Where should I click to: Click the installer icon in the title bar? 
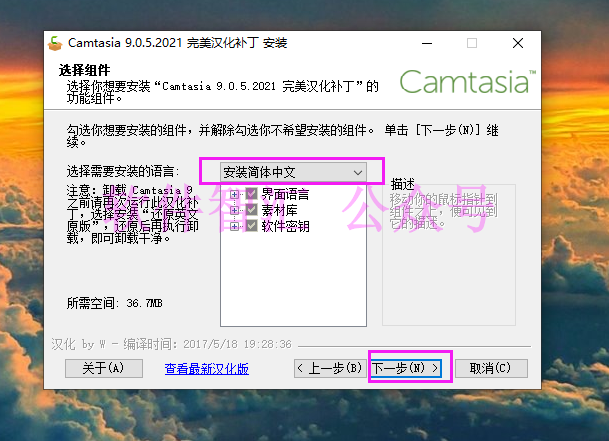coord(55,43)
